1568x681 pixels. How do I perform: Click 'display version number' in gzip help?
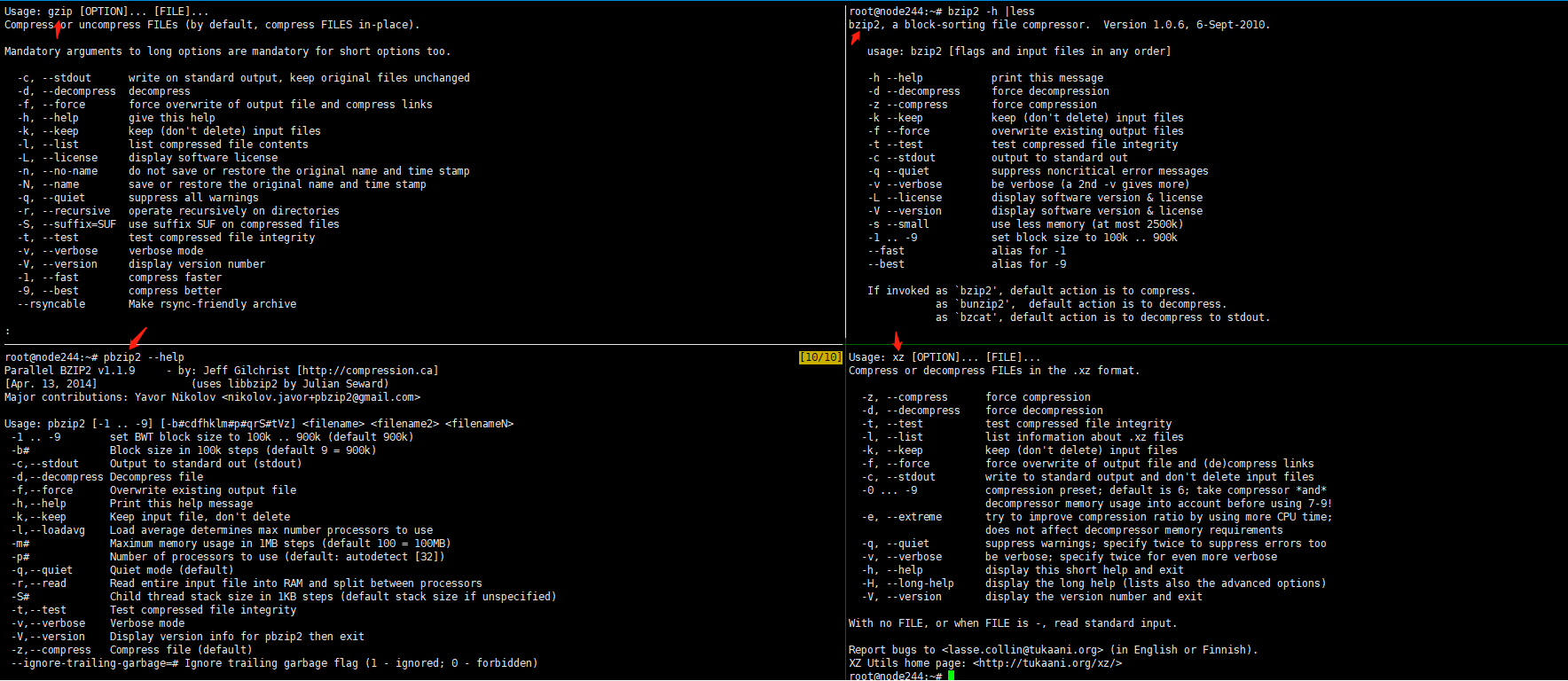pos(197,264)
